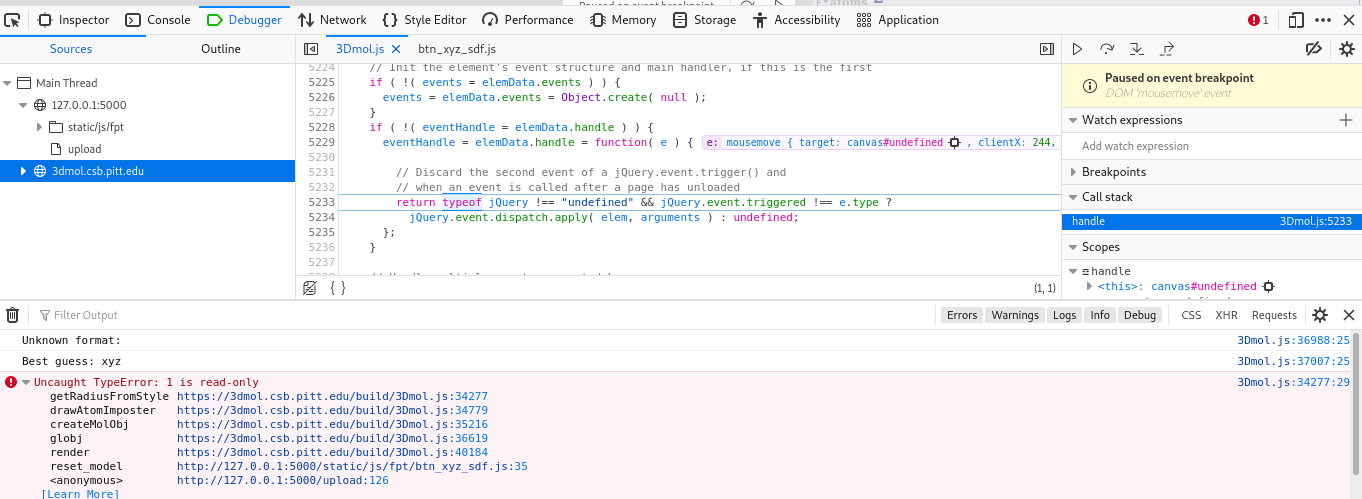Click the Step In button

[1137, 49]
